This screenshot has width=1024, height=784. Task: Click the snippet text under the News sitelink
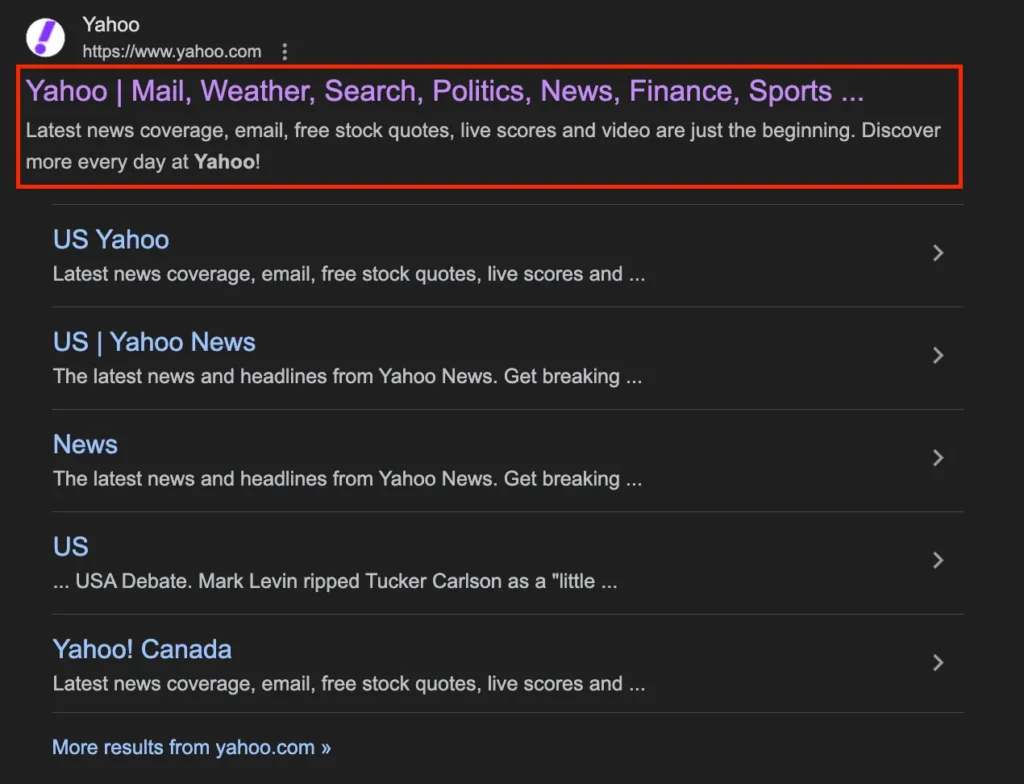pyautogui.click(x=347, y=479)
